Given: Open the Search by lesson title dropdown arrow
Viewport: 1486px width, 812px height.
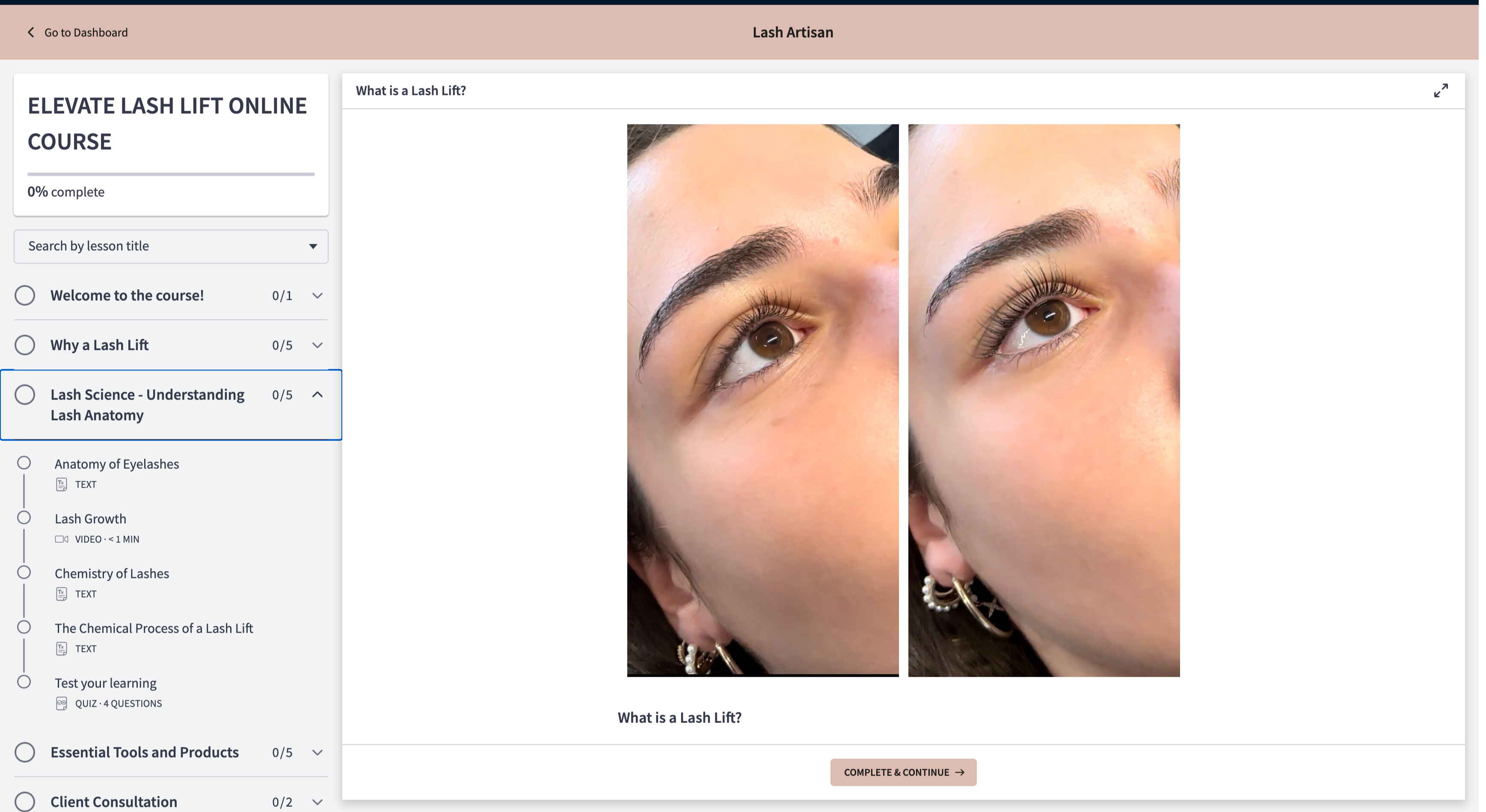Looking at the screenshot, I should point(313,246).
